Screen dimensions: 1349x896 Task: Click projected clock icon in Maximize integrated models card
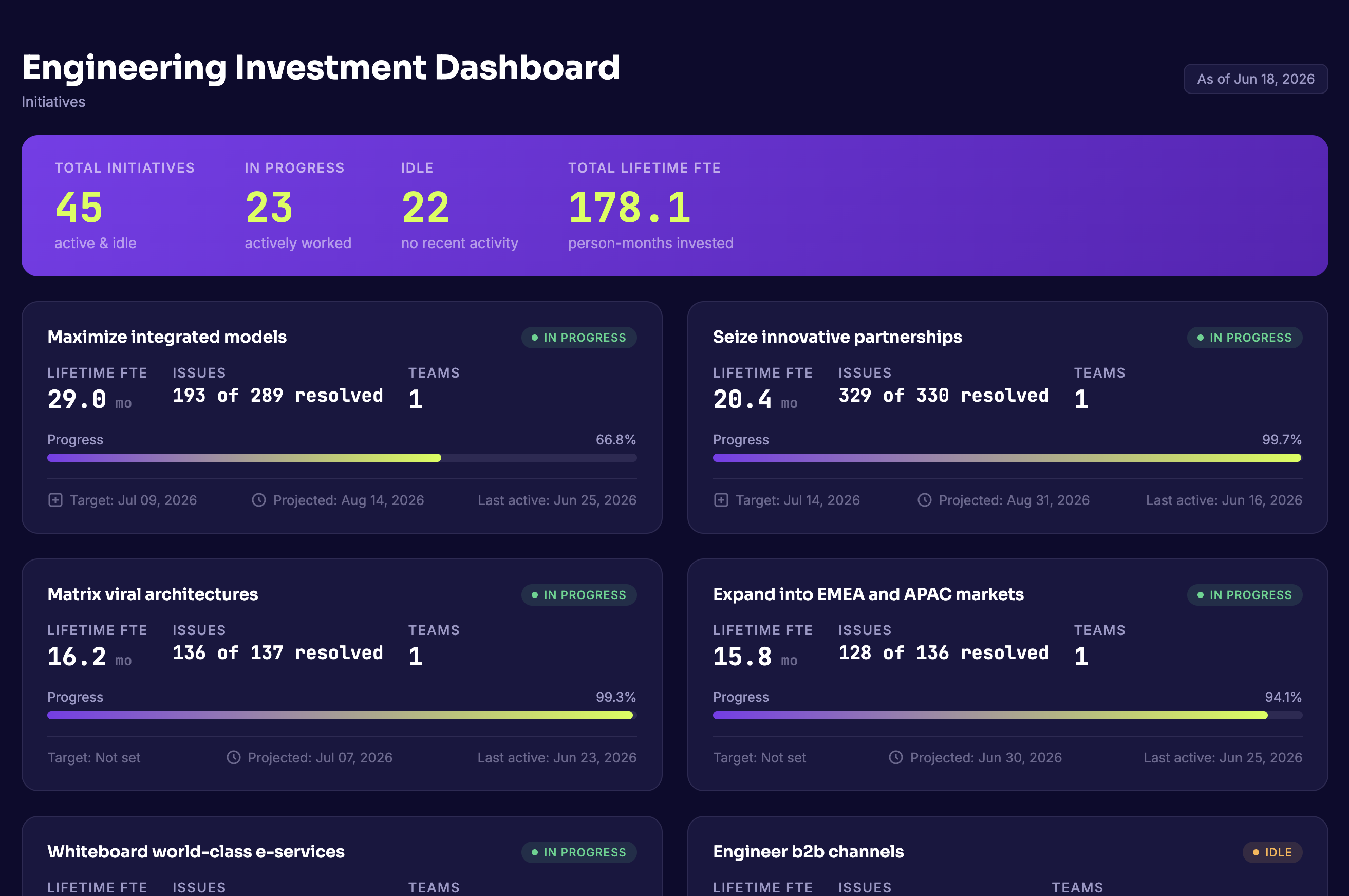259,500
